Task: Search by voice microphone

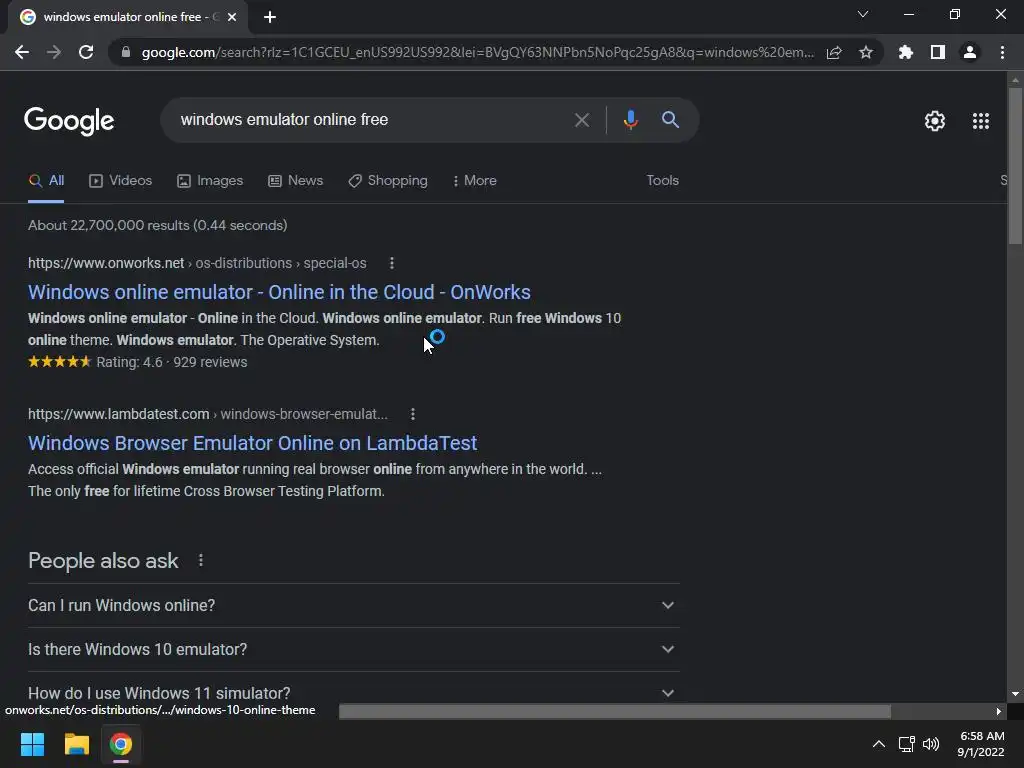Action: point(630,120)
